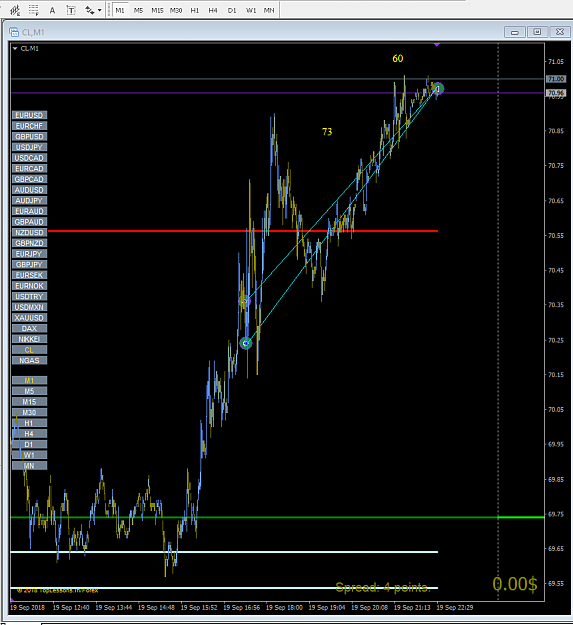Load the EURUSD symbol button
Image resolution: width=573 pixels, height=625 pixels.
coord(29,115)
